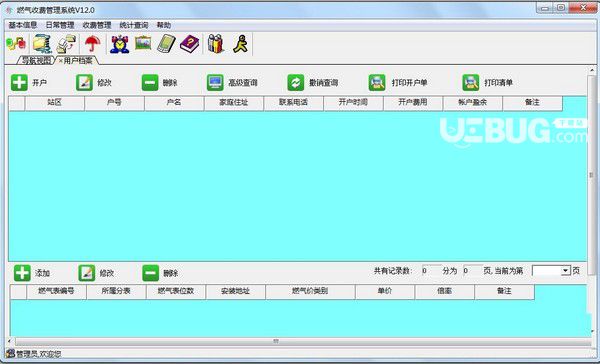Click the yellow running man exit icon

(241, 44)
